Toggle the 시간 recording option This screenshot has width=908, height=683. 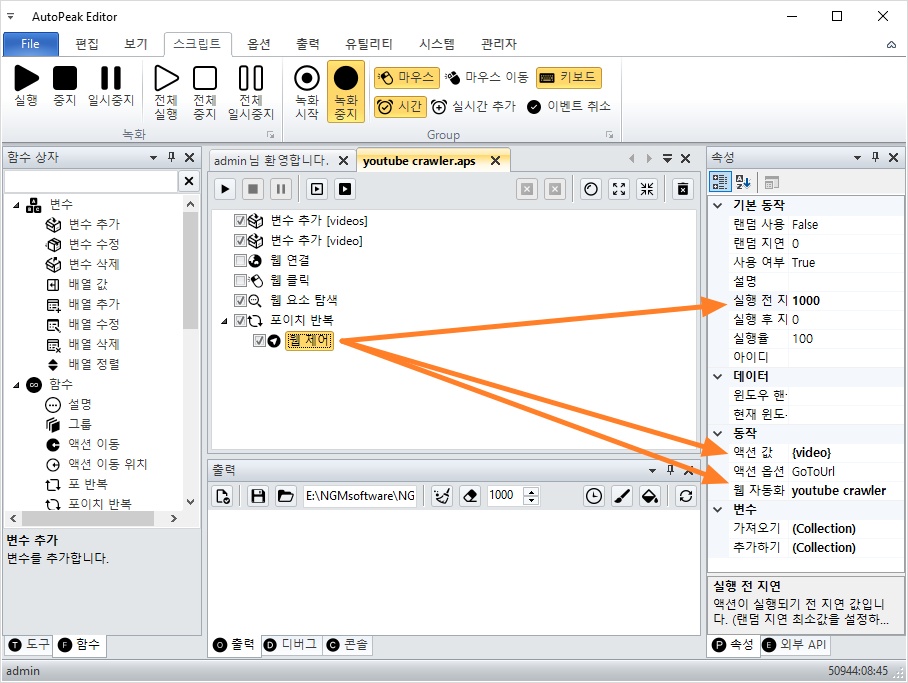tap(400, 107)
